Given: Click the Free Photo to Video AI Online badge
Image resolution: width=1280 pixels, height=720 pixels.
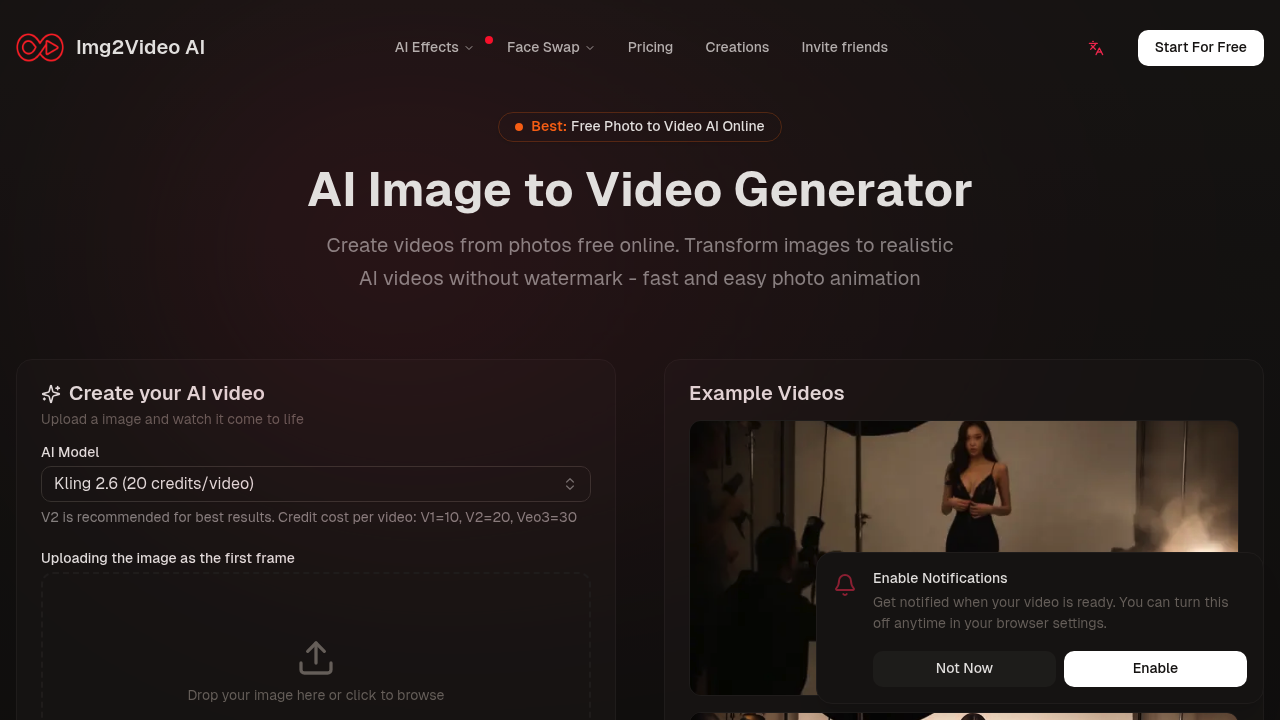Looking at the screenshot, I should click(x=640, y=126).
